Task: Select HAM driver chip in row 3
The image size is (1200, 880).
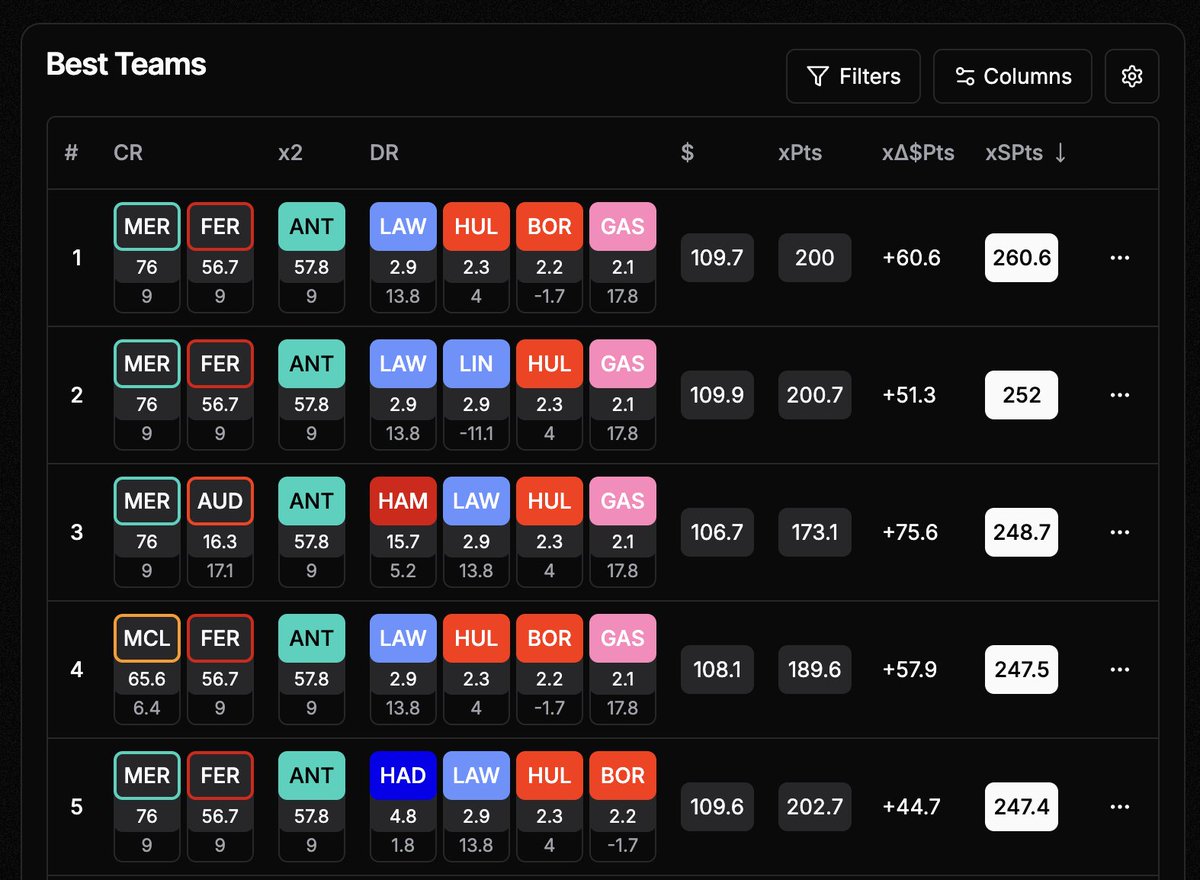Action: click(403, 501)
